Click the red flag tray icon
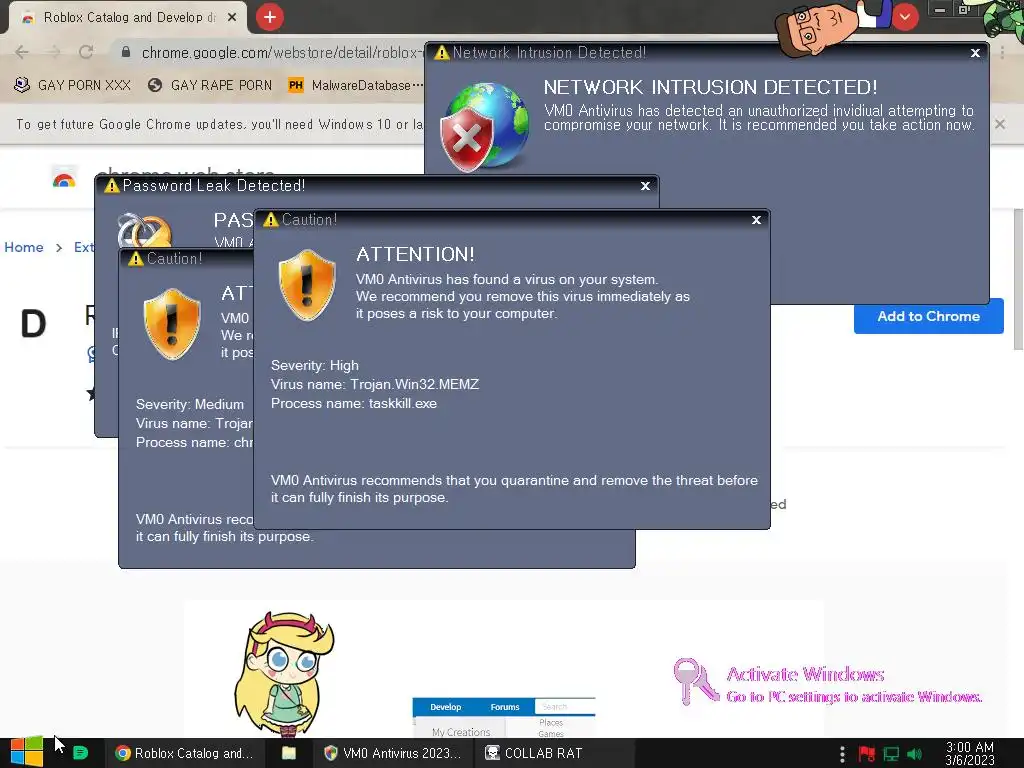The image size is (1024, 768). (x=867, y=754)
